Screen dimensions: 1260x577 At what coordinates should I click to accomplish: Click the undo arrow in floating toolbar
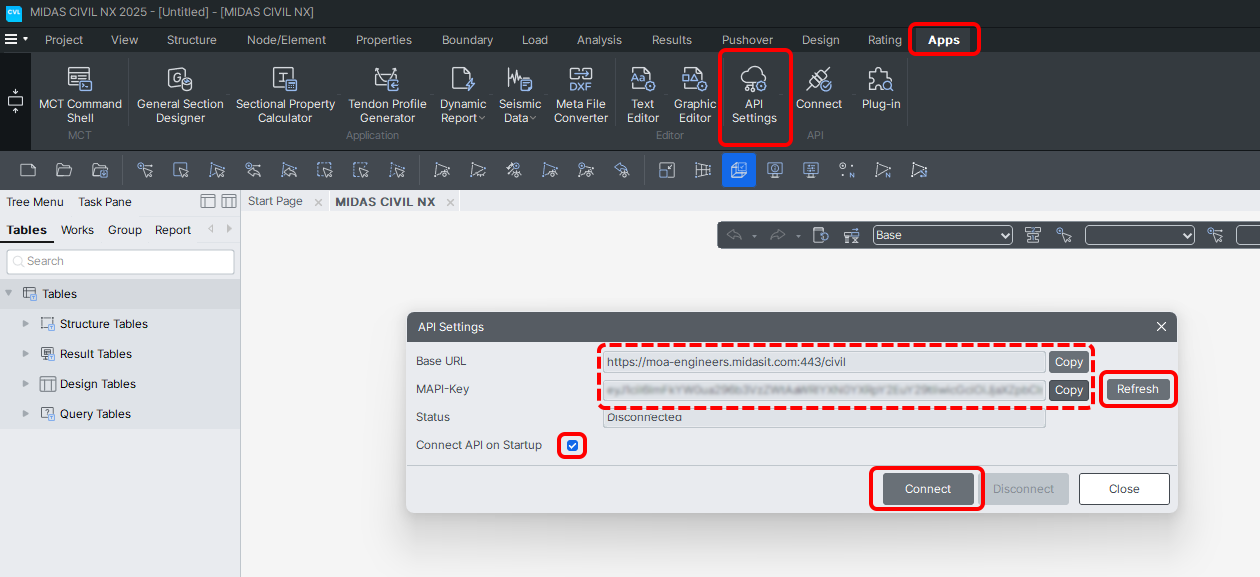734,235
